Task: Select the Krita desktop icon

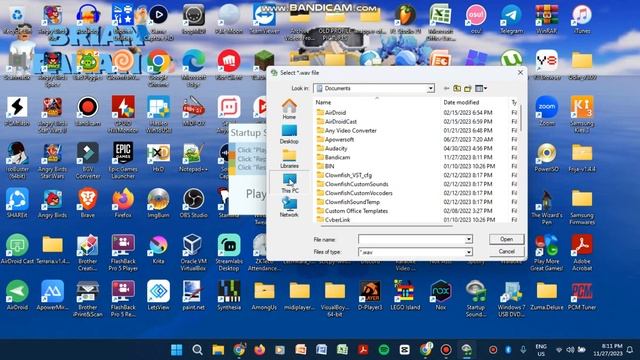Action: 158,249
